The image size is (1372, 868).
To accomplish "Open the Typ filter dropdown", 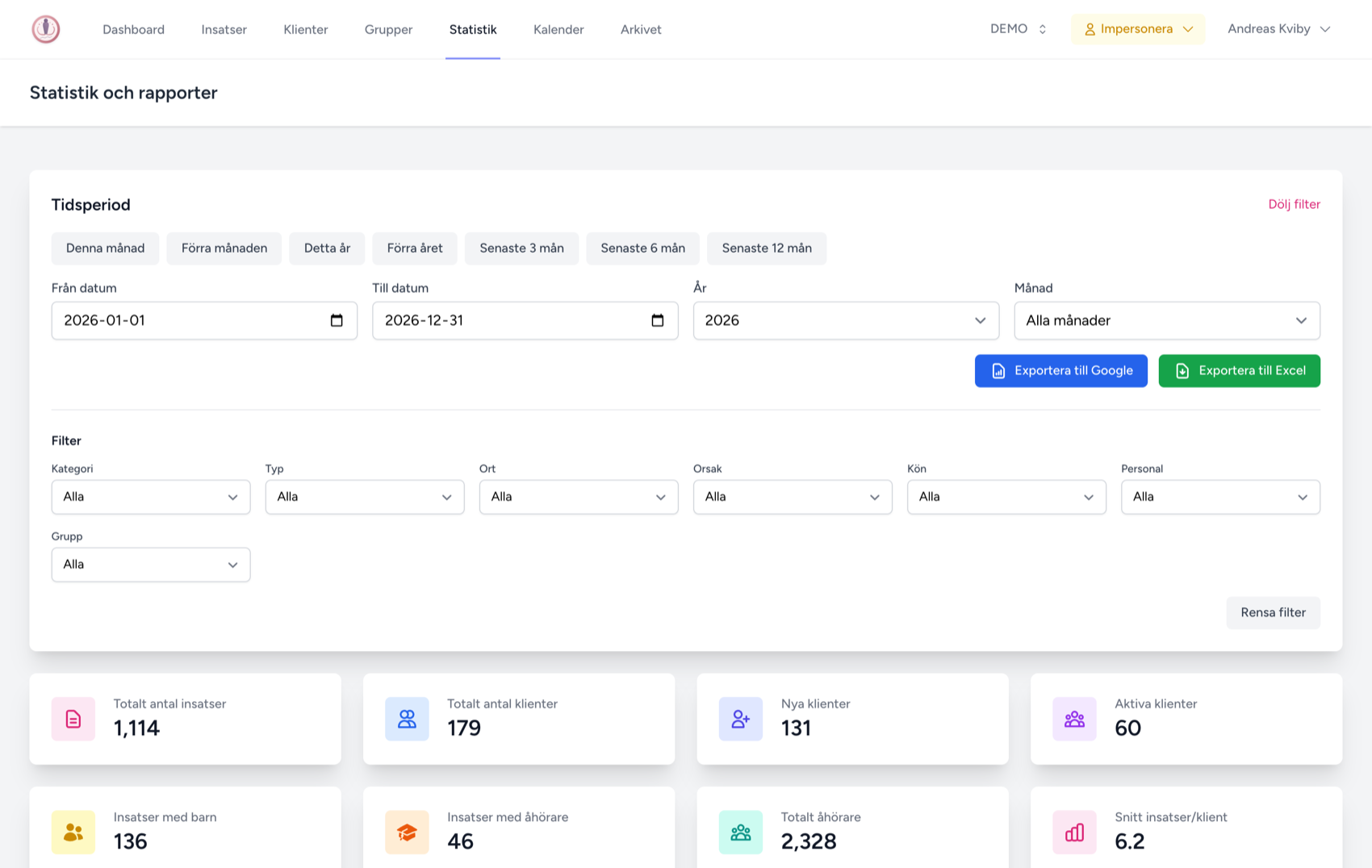I will [x=365, y=497].
